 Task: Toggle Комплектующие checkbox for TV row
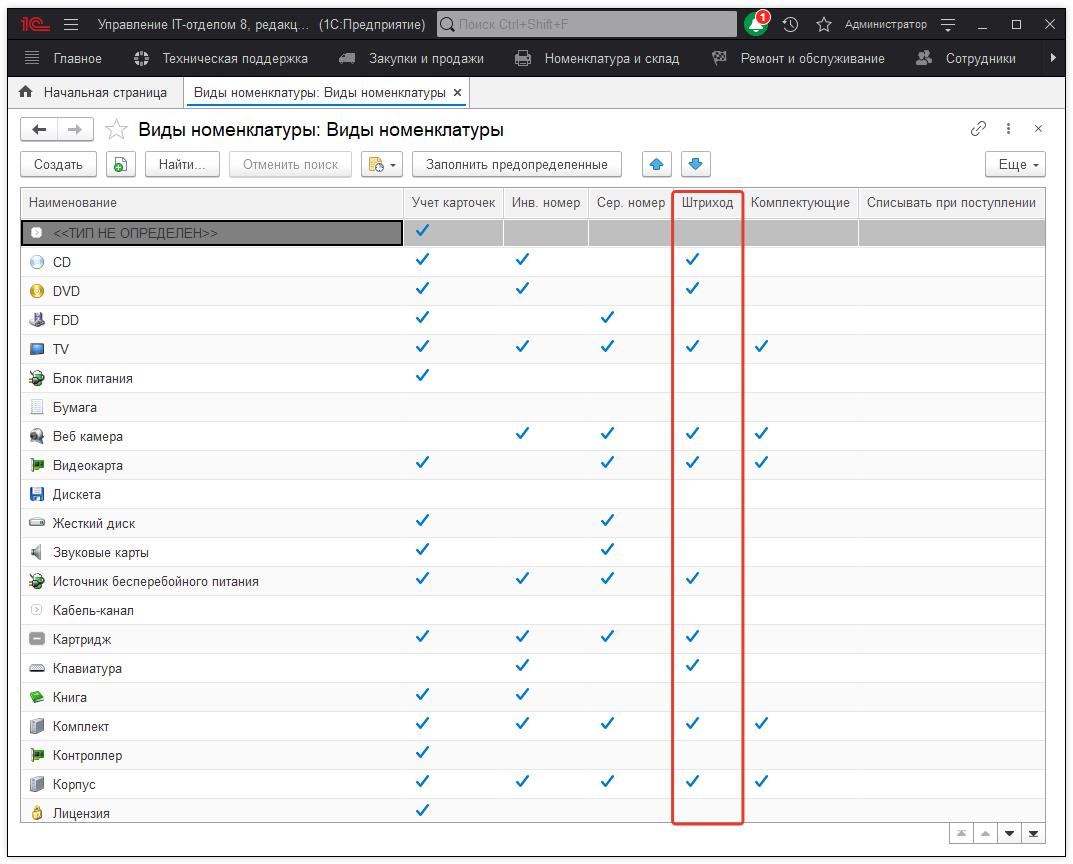tap(761, 347)
